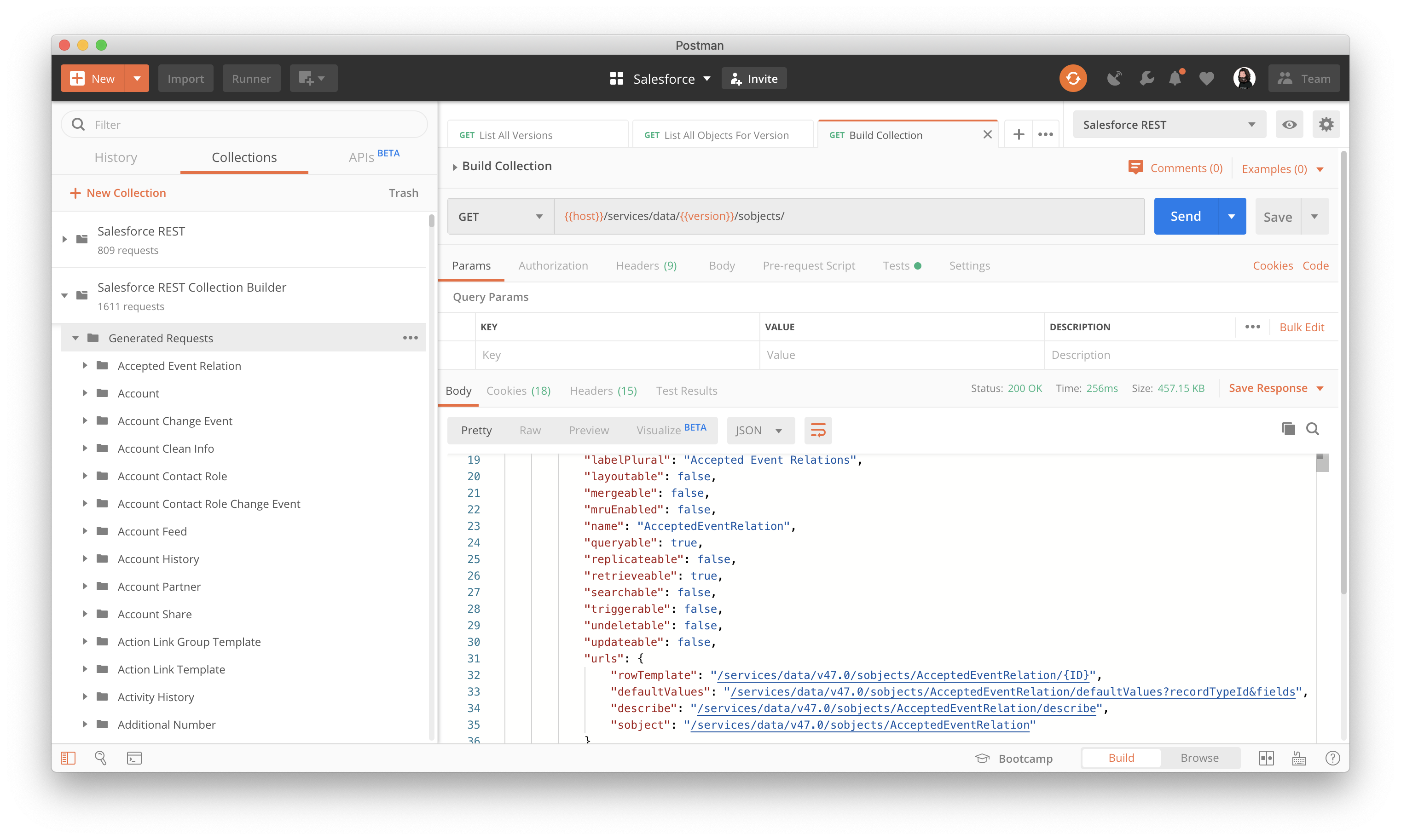Open user avatar profile menu
Viewport: 1401px width, 840px height.
point(1244,78)
